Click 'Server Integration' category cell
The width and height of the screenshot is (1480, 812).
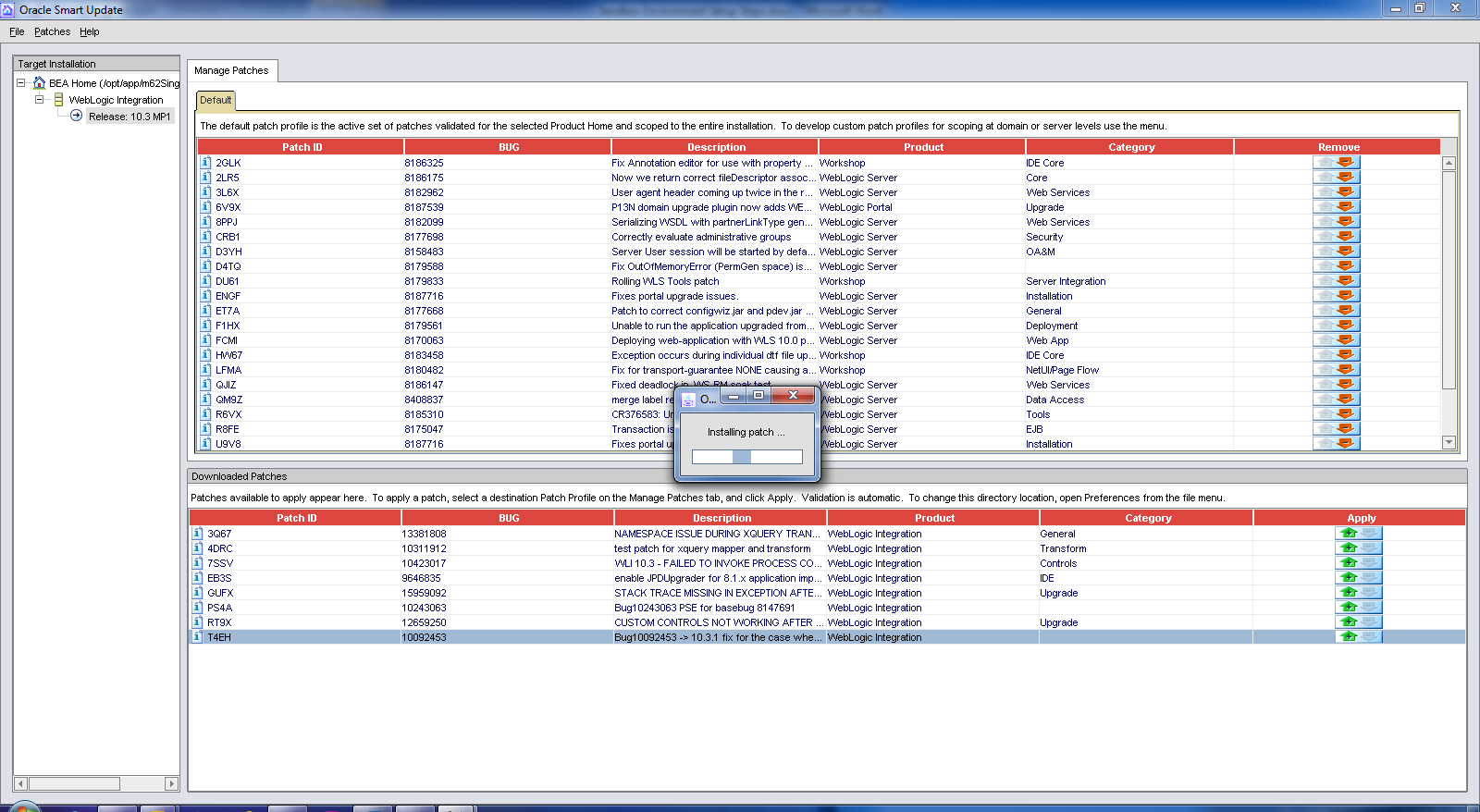click(x=1066, y=281)
